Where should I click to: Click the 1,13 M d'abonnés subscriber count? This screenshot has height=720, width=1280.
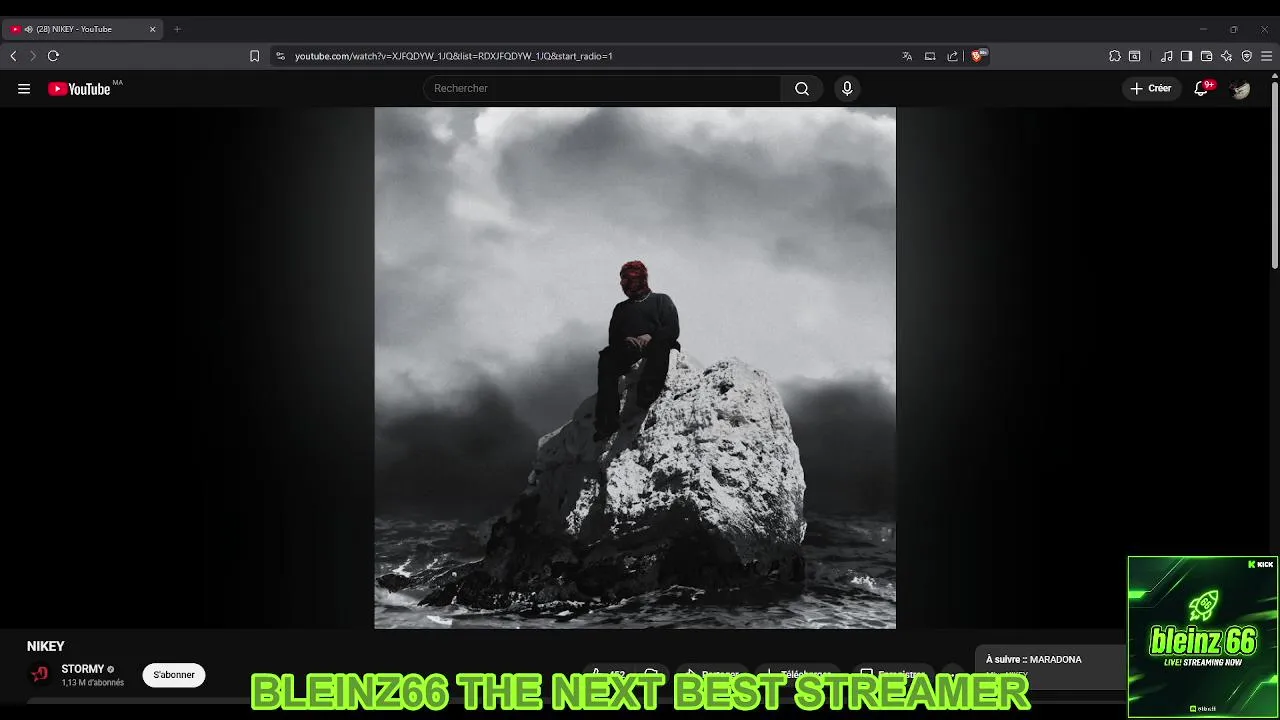[93, 683]
